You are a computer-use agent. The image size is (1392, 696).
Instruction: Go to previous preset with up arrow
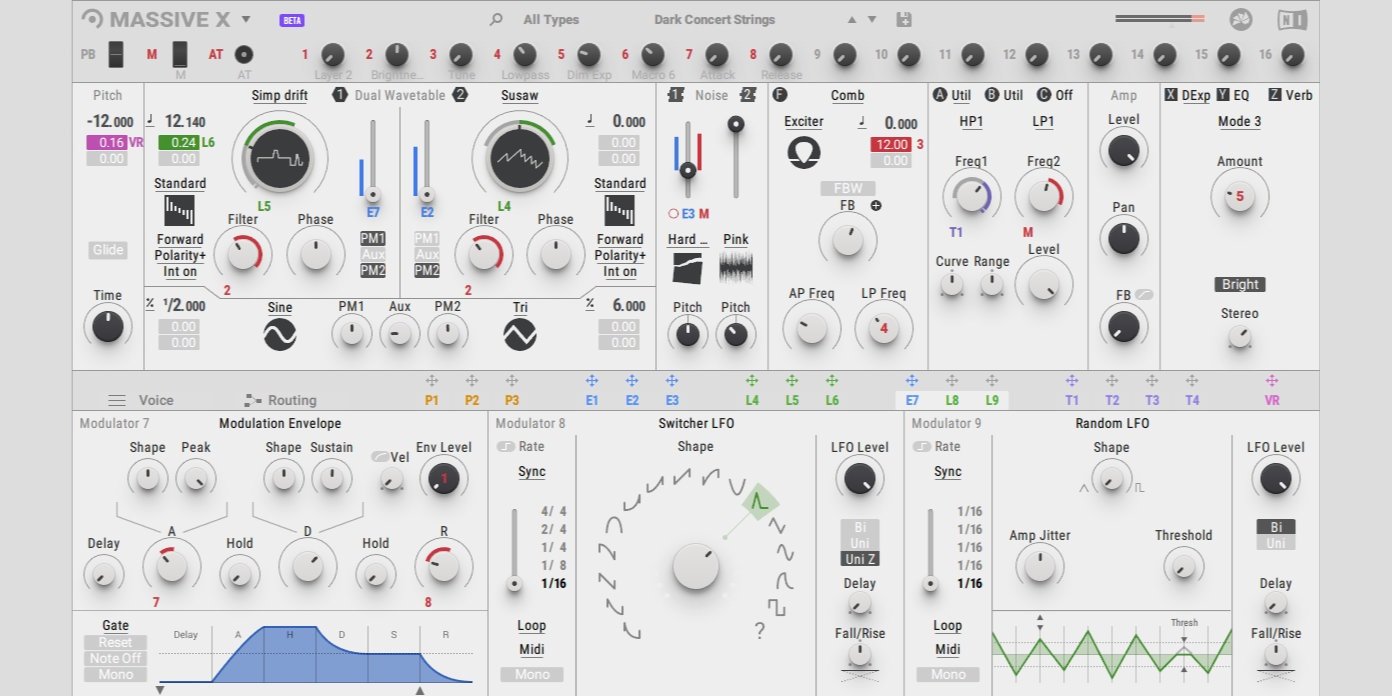(x=852, y=20)
